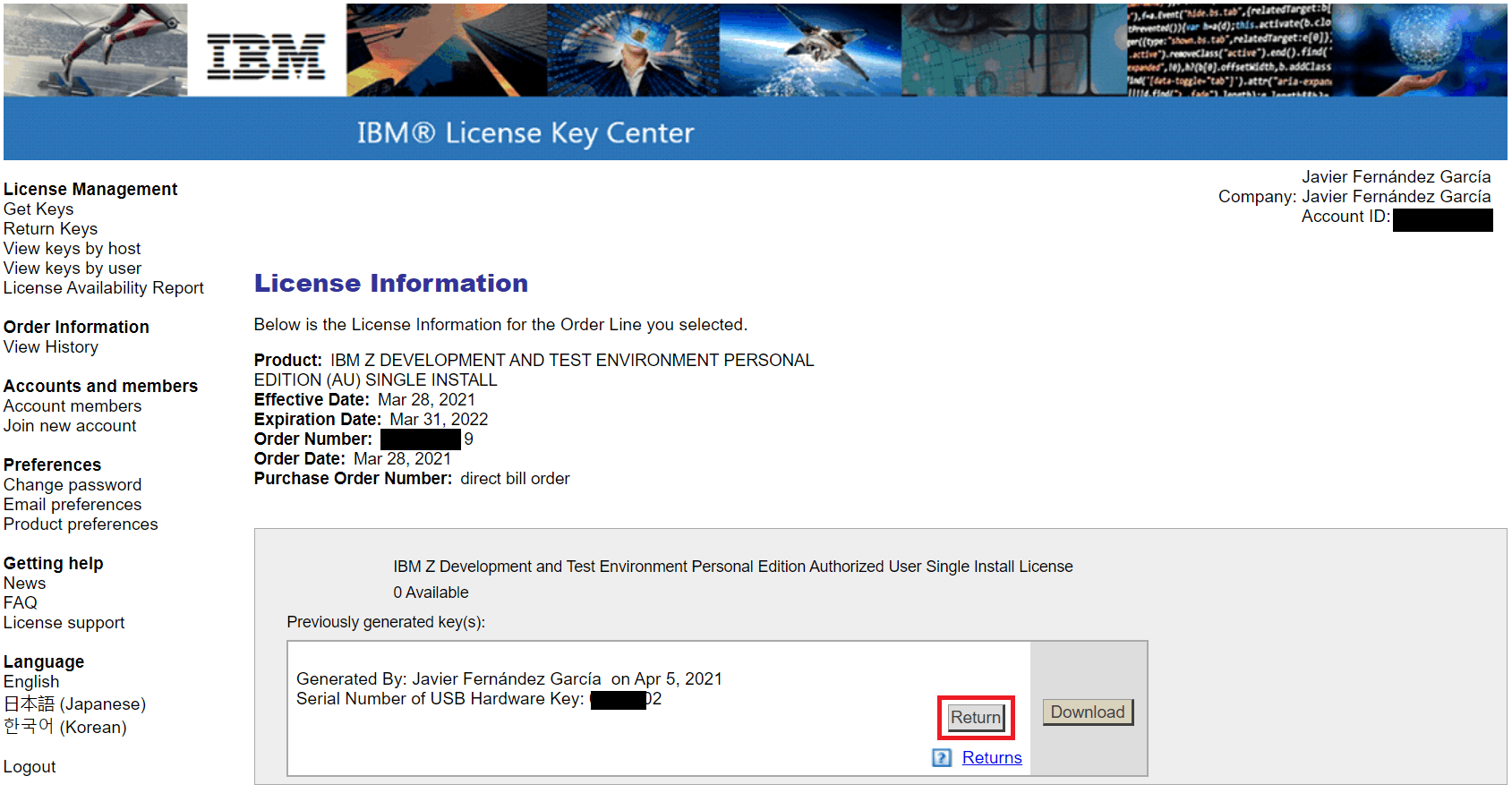This screenshot has width=1512, height=793.
Task: Click Join new account link
Action: [x=70, y=426]
